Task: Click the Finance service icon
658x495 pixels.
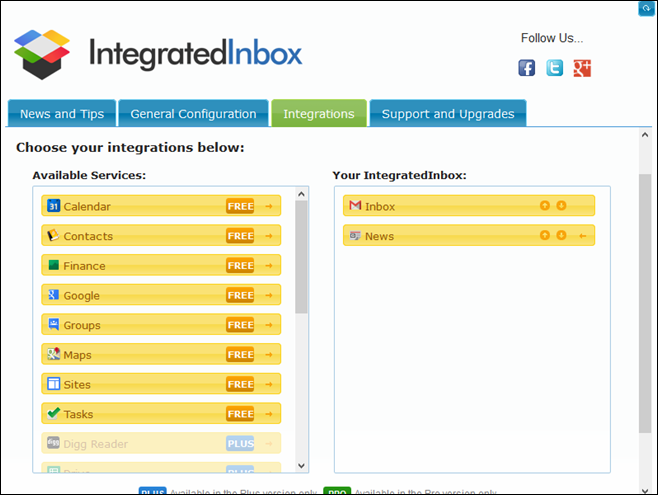Action: point(53,265)
